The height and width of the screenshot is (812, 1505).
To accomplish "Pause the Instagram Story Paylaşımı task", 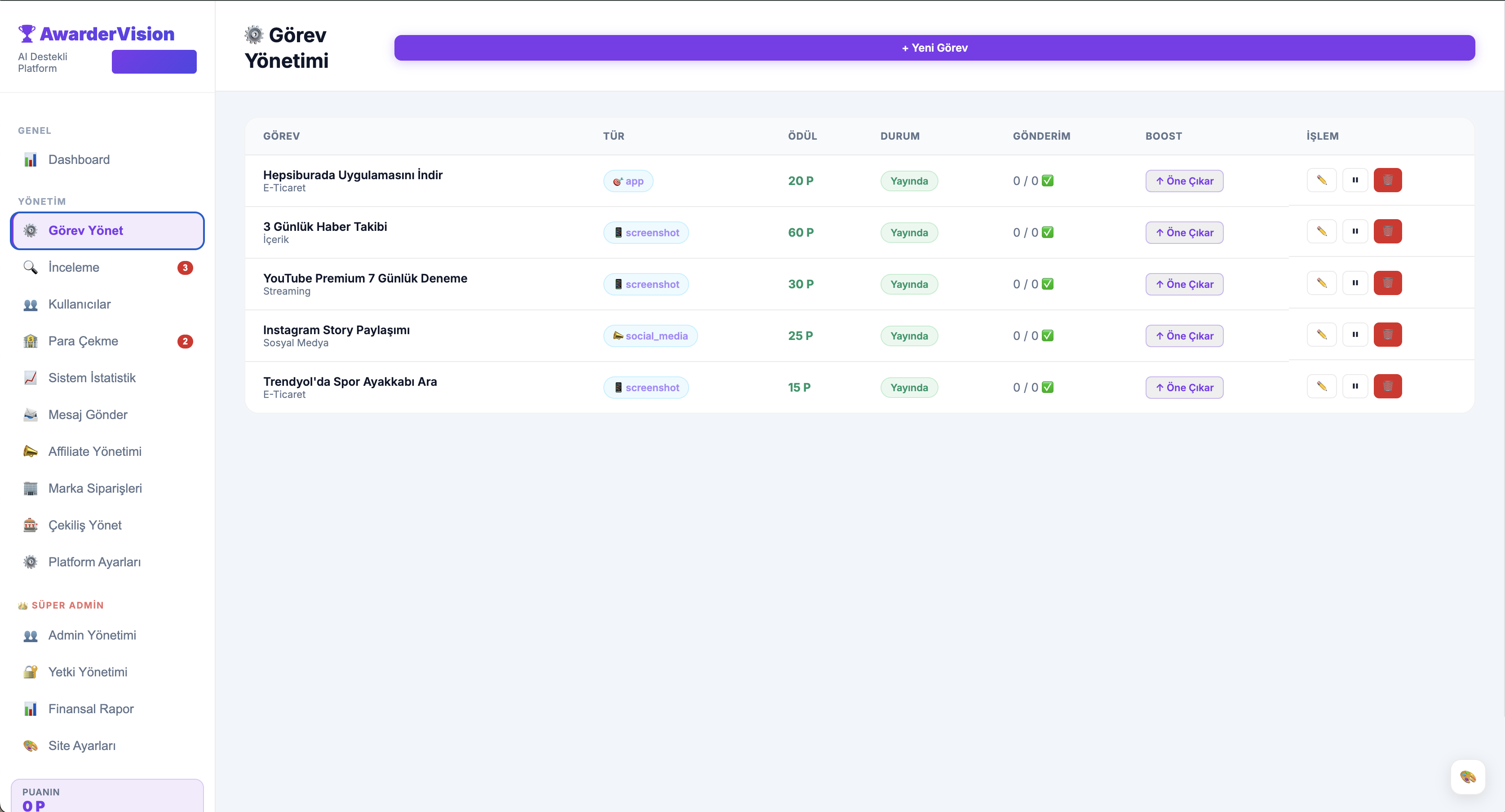I will [x=1355, y=335].
